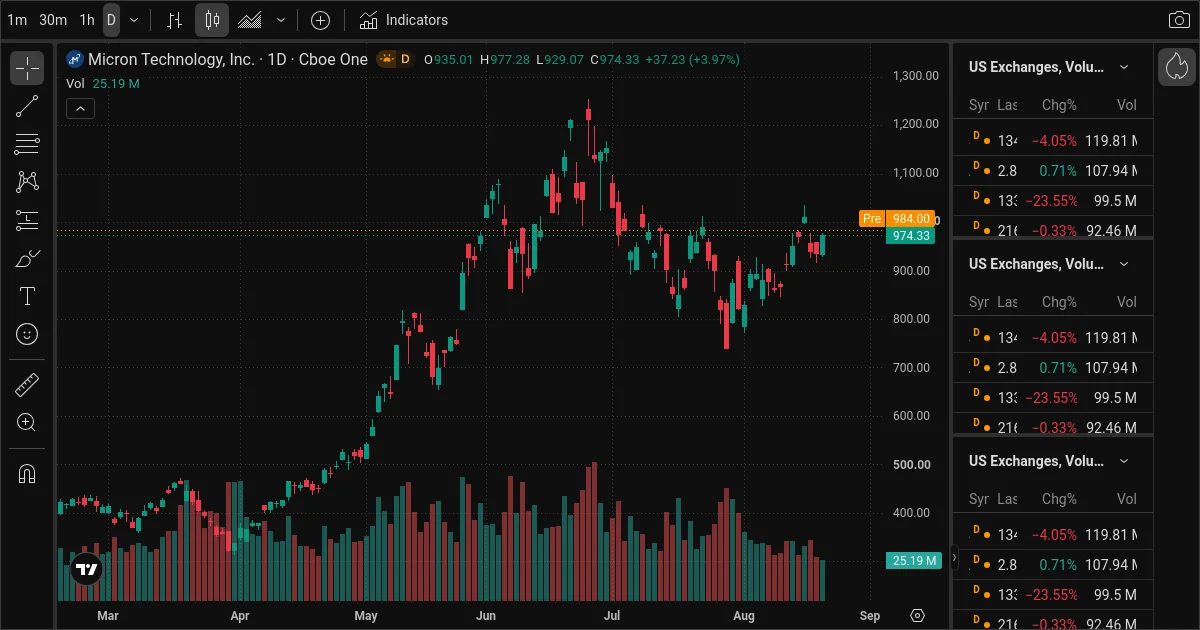Select the trend line drawing tool
The width and height of the screenshot is (1200, 630).
(x=27, y=106)
